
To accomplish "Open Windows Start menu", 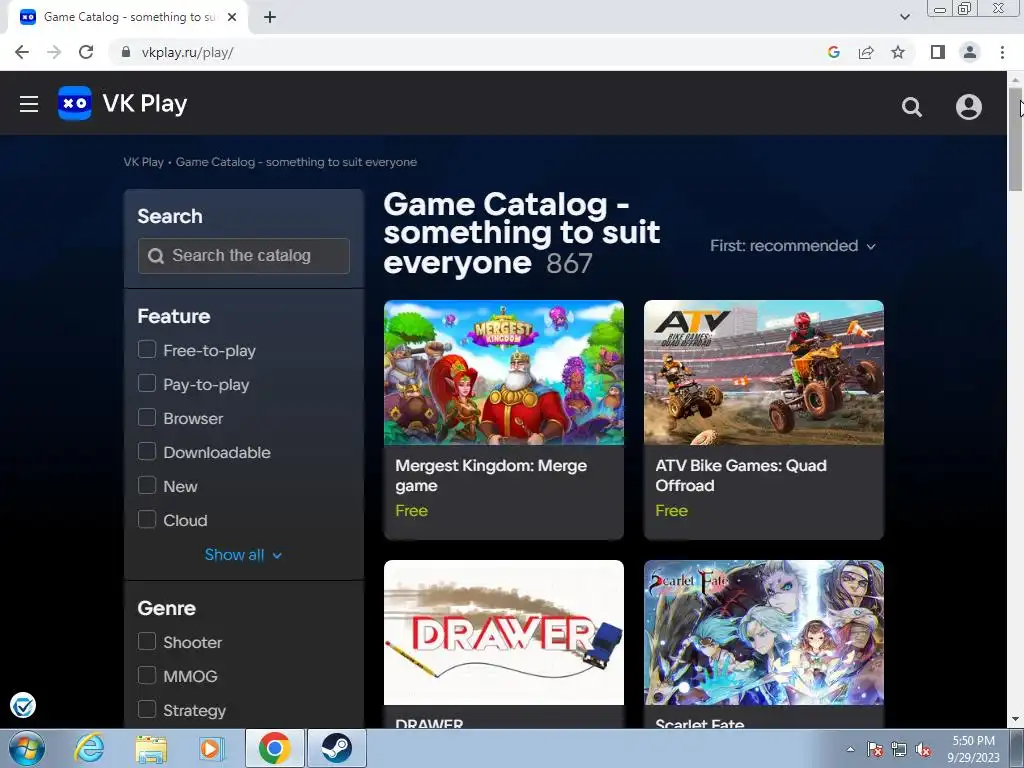I will (27, 748).
